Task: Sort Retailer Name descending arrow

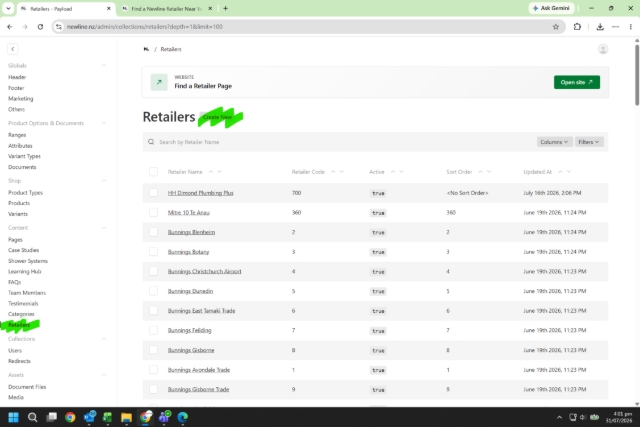Action: point(220,172)
